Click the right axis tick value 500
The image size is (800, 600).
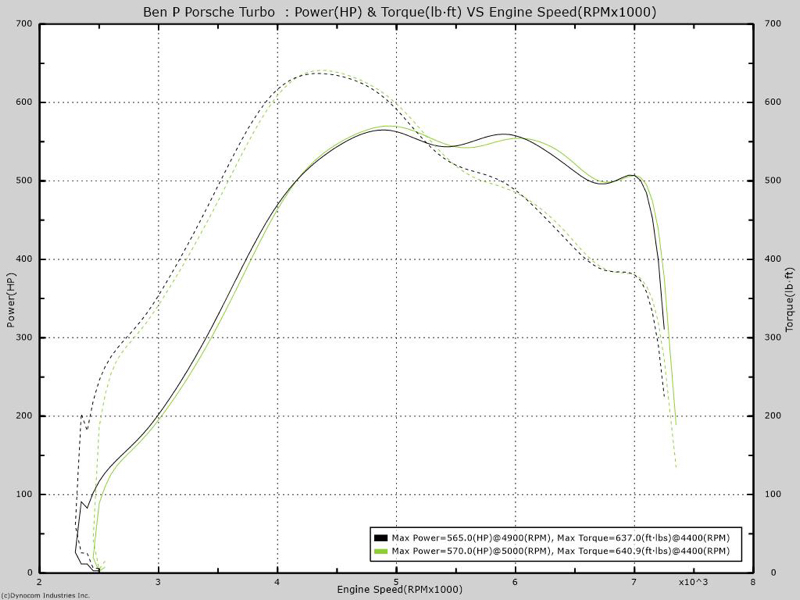[773, 181]
